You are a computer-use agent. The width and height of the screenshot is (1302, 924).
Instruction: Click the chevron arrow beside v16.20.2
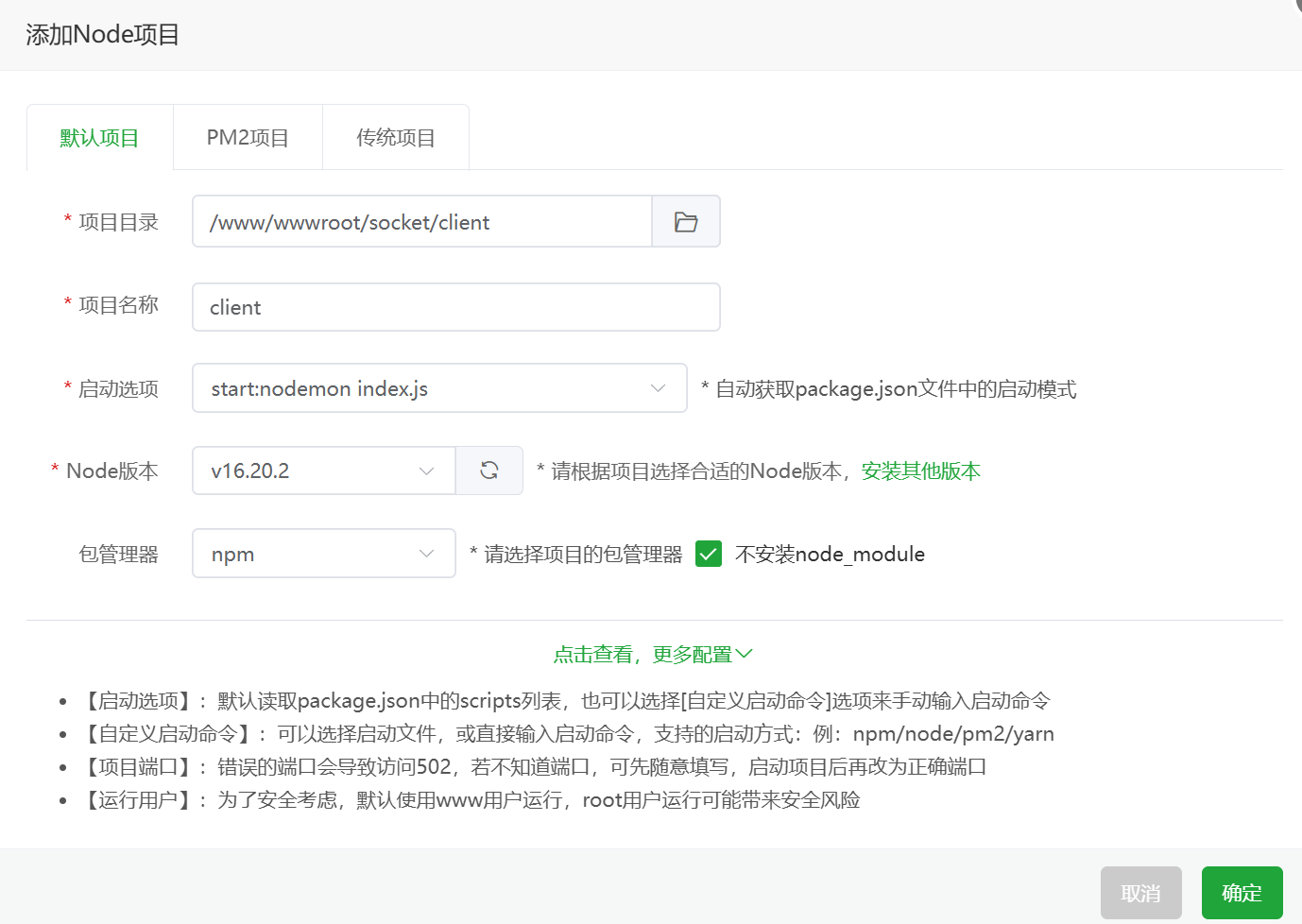point(426,471)
